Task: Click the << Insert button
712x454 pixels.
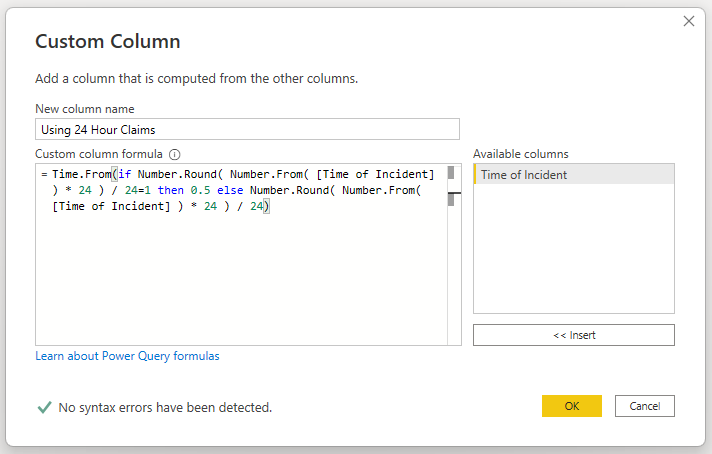Action: coord(574,335)
